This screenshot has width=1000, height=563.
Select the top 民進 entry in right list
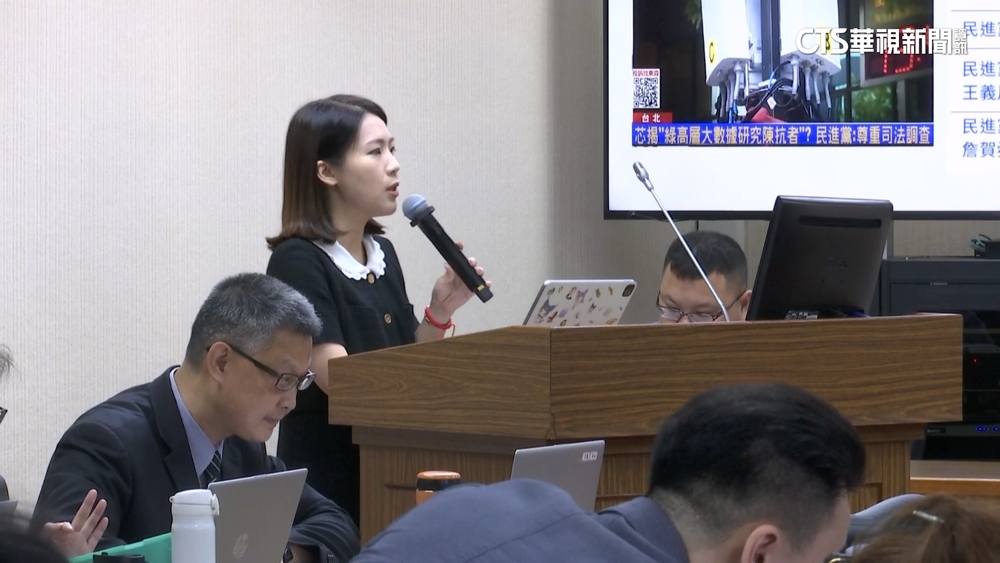pyautogui.click(x=980, y=29)
